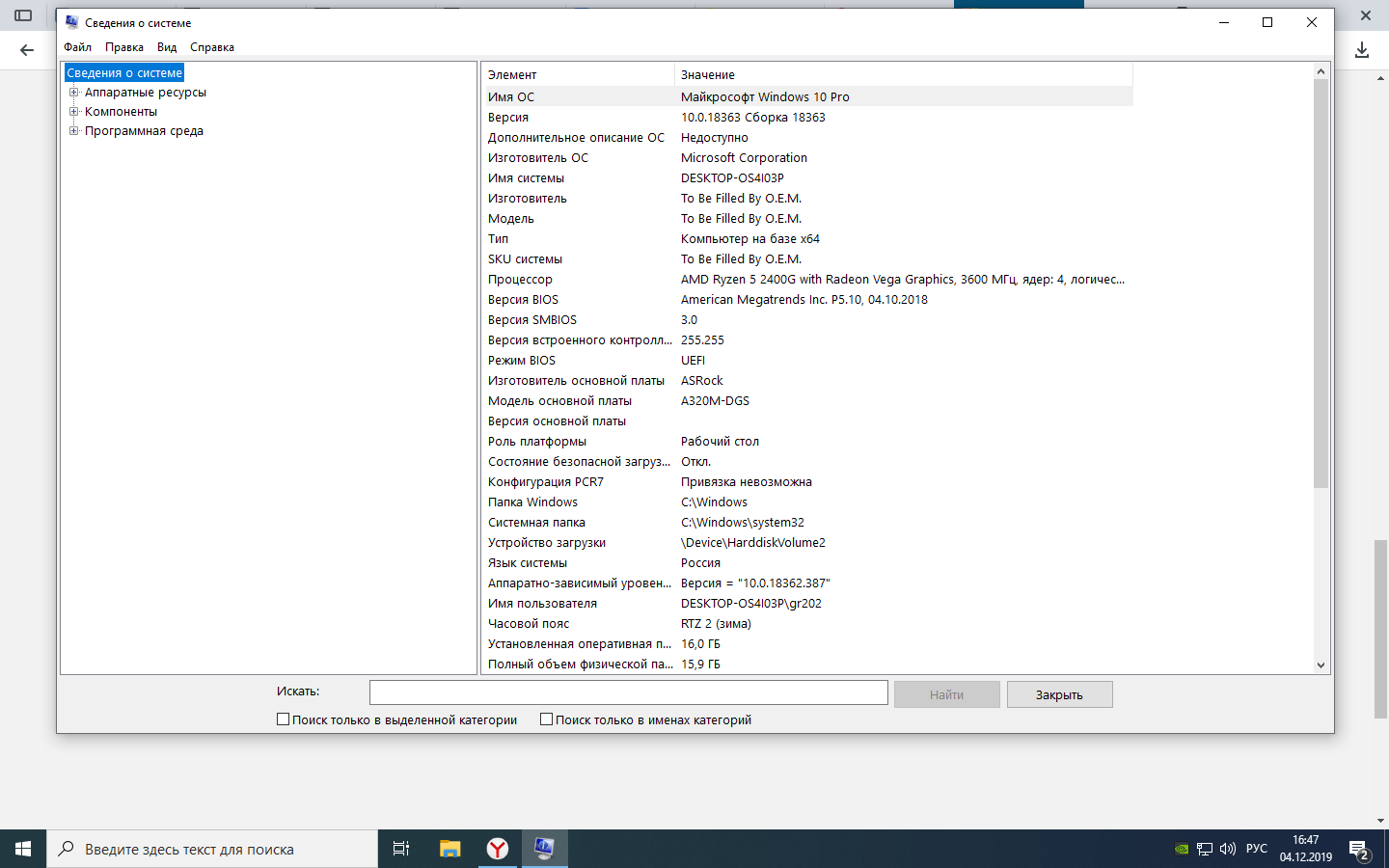
Task: Open the Справка menu
Action: point(212,47)
